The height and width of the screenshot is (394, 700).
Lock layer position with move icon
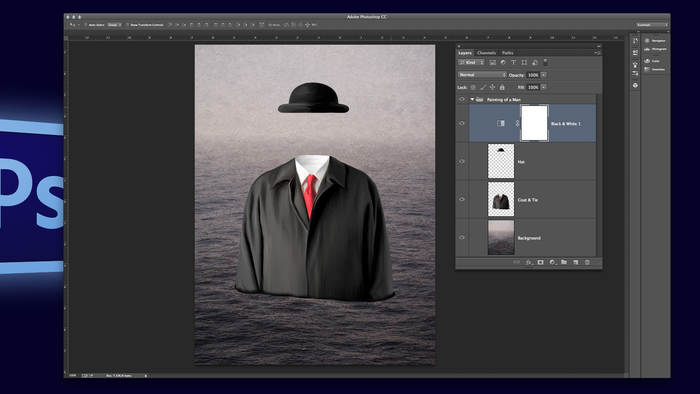[x=492, y=87]
